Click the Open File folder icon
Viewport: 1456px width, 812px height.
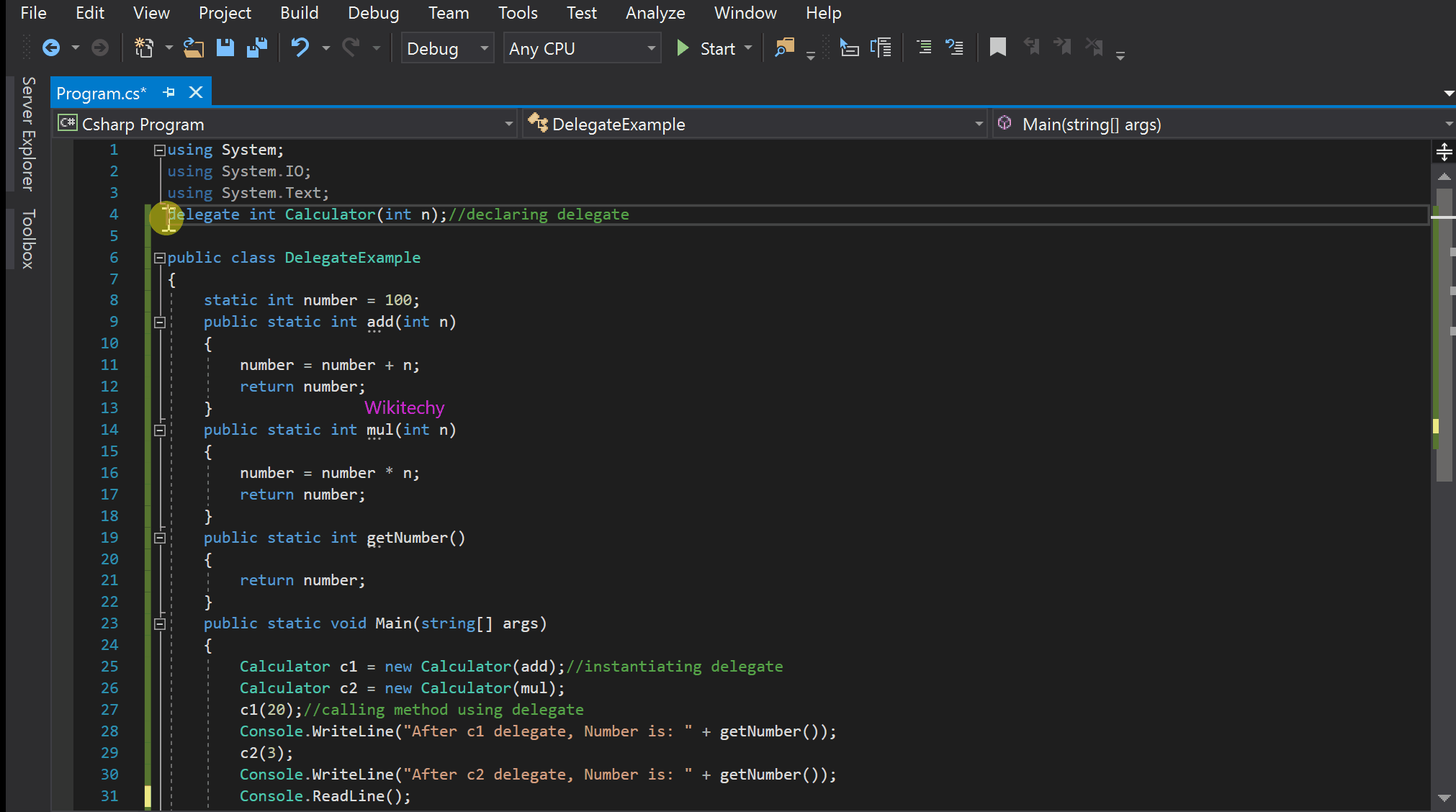tap(193, 48)
